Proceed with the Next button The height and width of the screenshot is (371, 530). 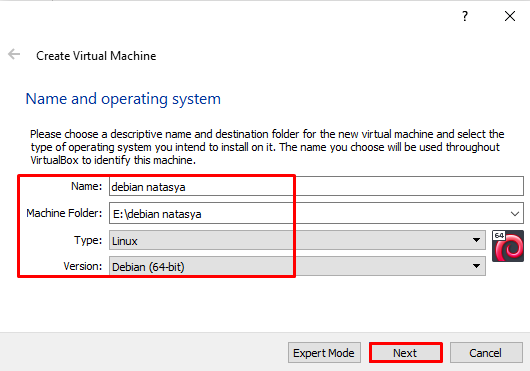406,353
